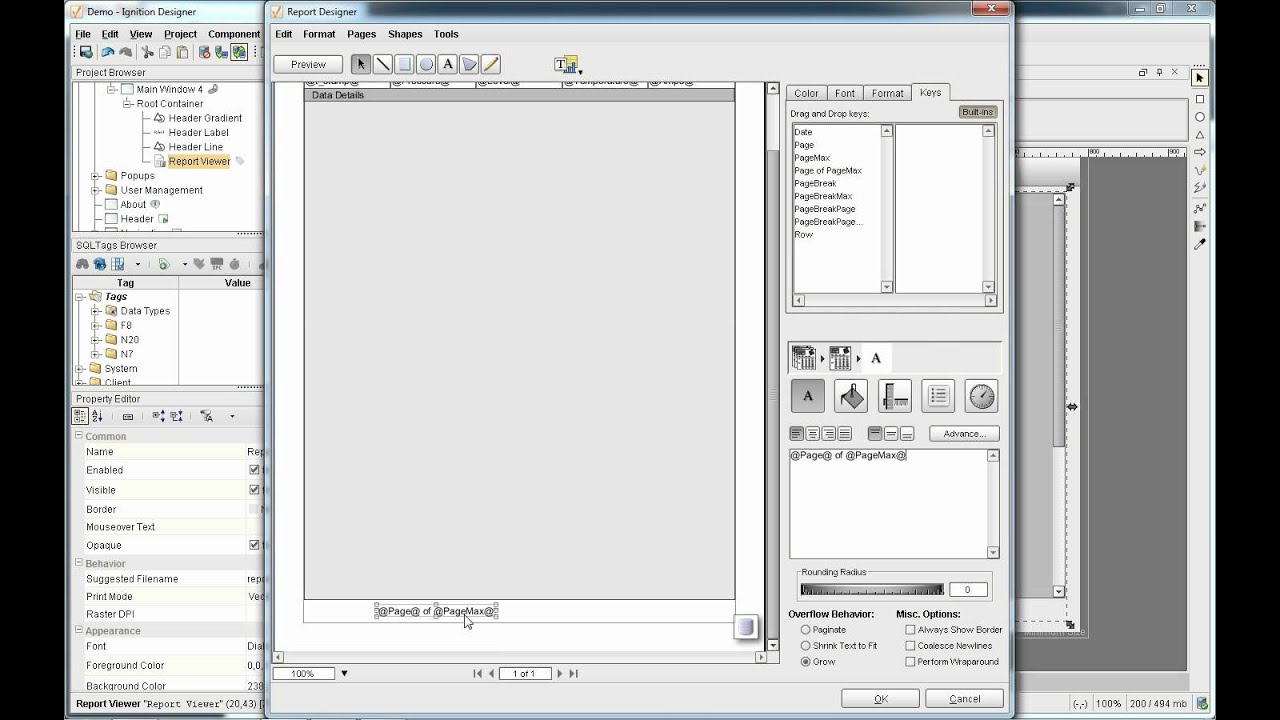Click Save icon in Ignition Designer toolbar
Screen dimensions: 1280x720
[x=86, y=52]
